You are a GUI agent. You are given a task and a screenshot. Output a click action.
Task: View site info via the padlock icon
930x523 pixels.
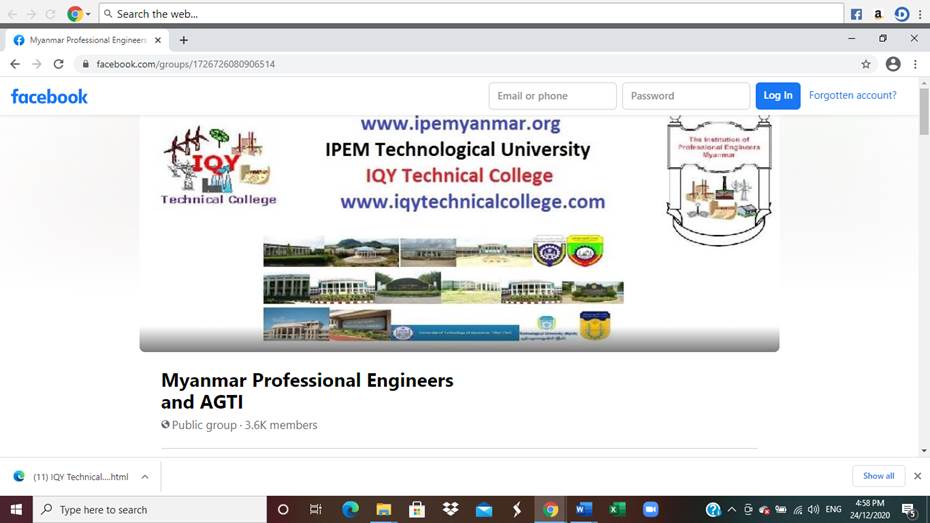point(85,64)
